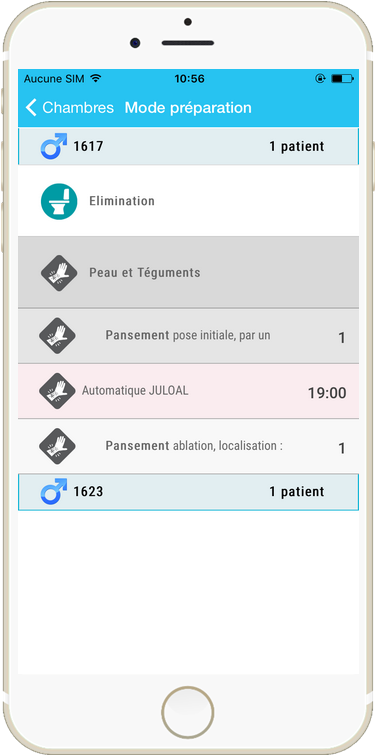Open Pansement pose initiale care item
This screenshot has height=756, width=376.
pyautogui.click(x=188, y=336)
